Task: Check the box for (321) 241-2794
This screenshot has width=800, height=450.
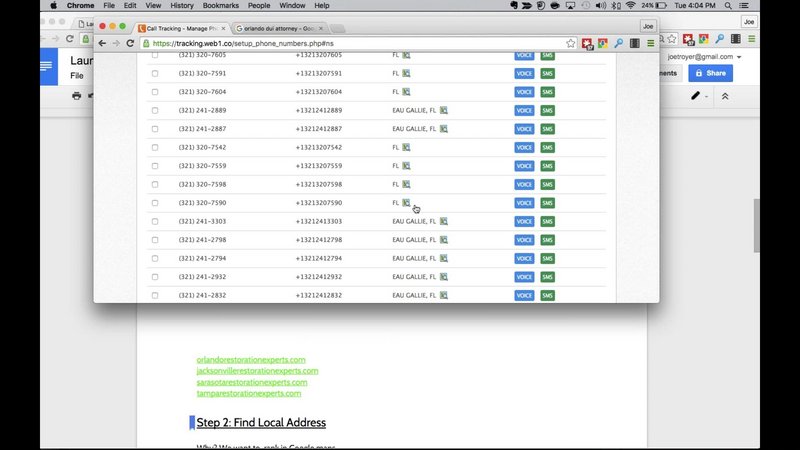Action: pos(155,258)
